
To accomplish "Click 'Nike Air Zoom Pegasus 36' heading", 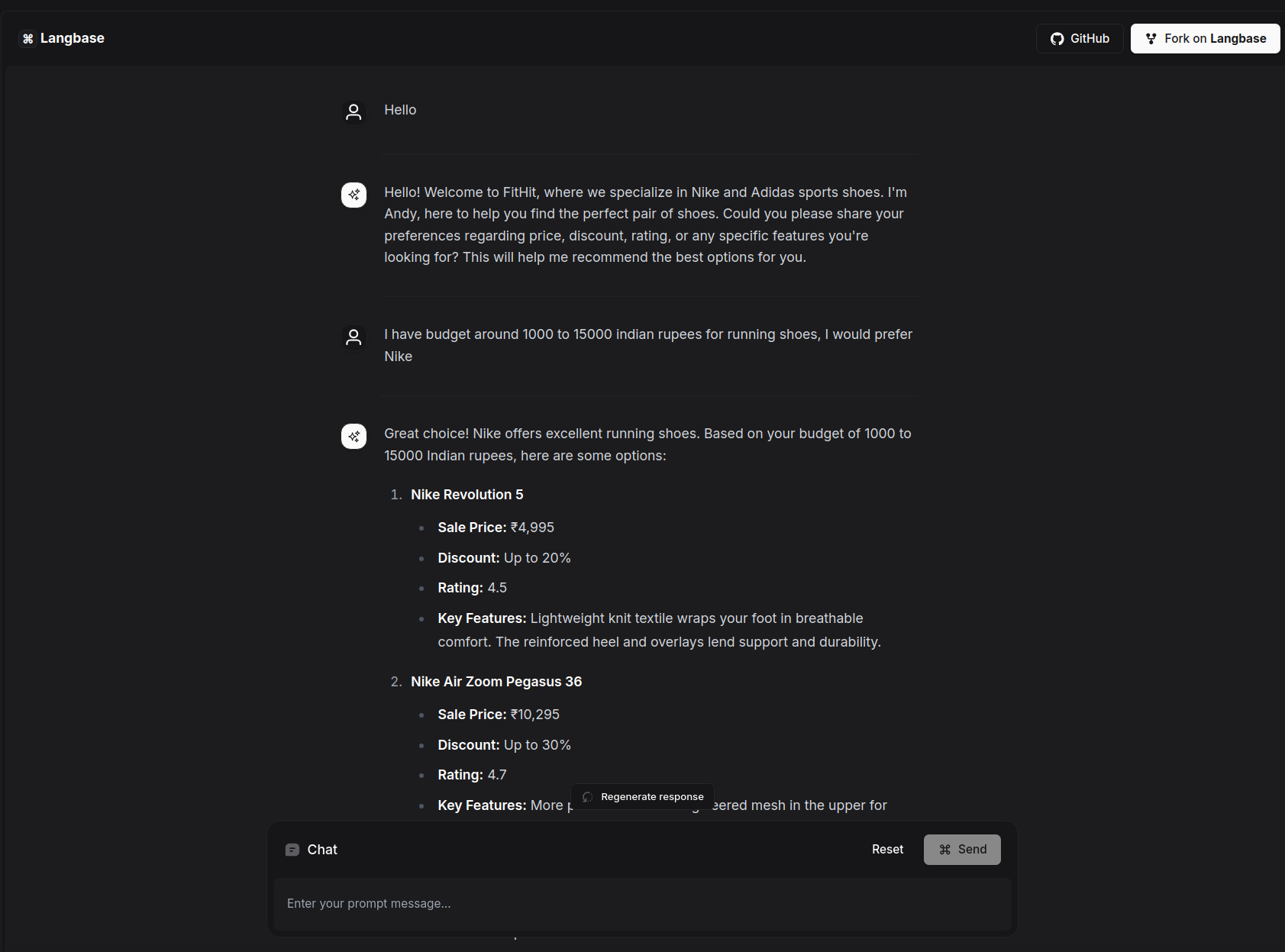I will pyautogui.click(x=496, y=682).
